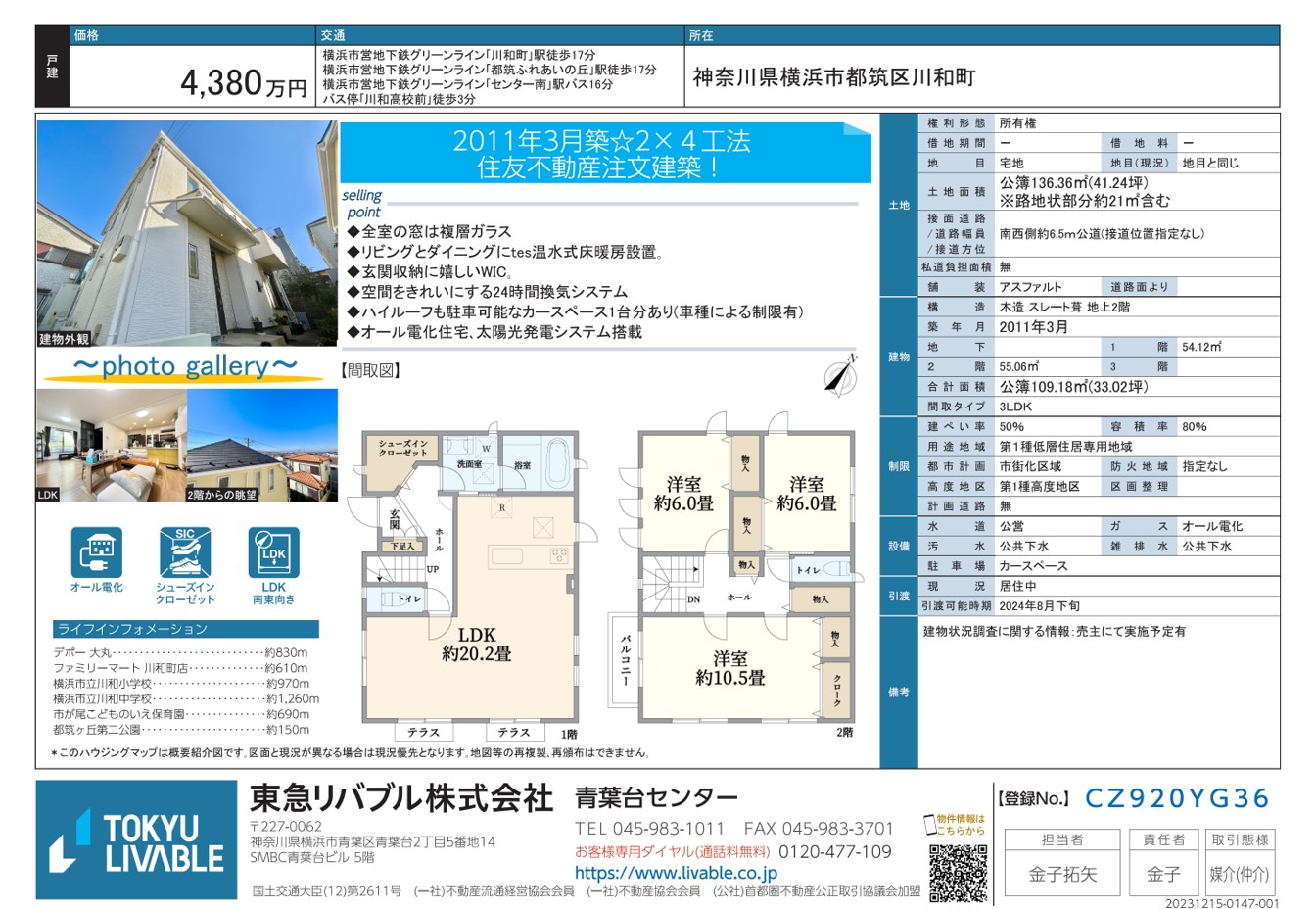Open the www.livable.co.jp website link

tap(676, 873)
